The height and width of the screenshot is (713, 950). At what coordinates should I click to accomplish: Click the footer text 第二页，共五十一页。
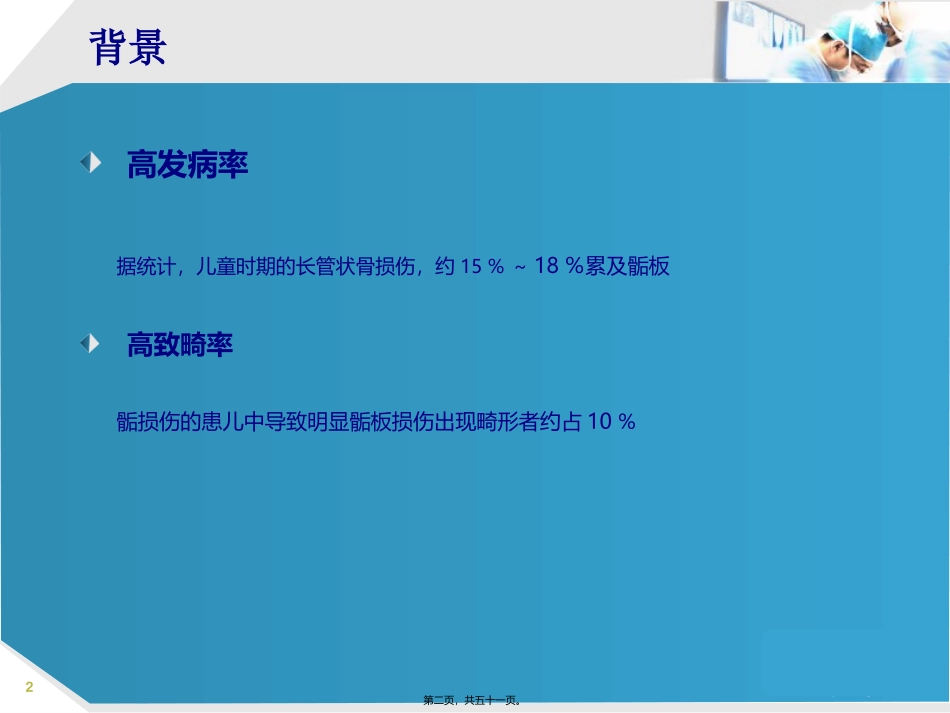click(473, 700)
